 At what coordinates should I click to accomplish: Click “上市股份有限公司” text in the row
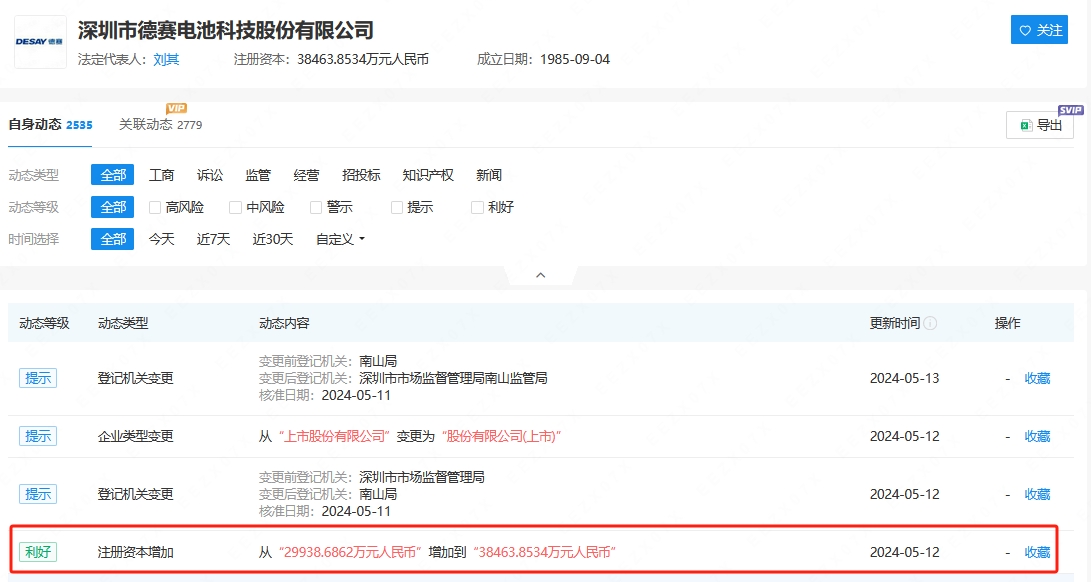click(x=335, y=436)
